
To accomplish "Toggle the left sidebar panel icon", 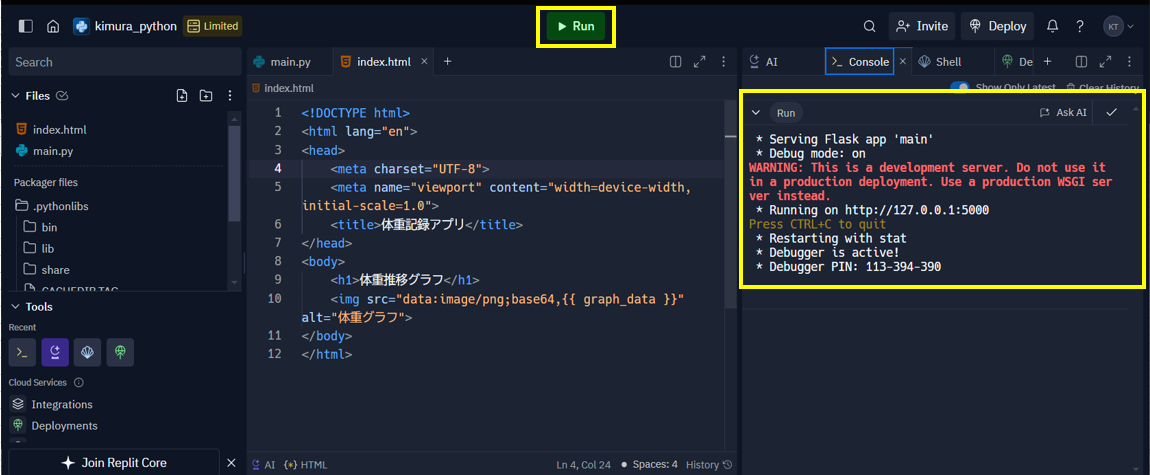I will coord(26,26).
